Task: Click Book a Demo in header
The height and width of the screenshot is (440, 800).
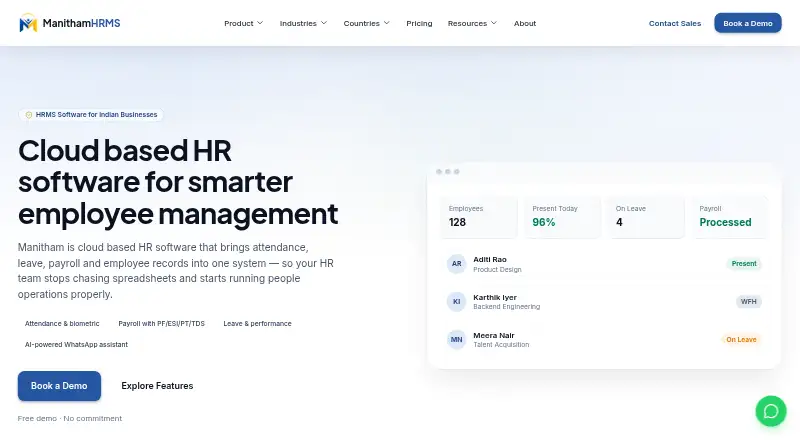Action: pyautogui.click(x=747, y=23)
